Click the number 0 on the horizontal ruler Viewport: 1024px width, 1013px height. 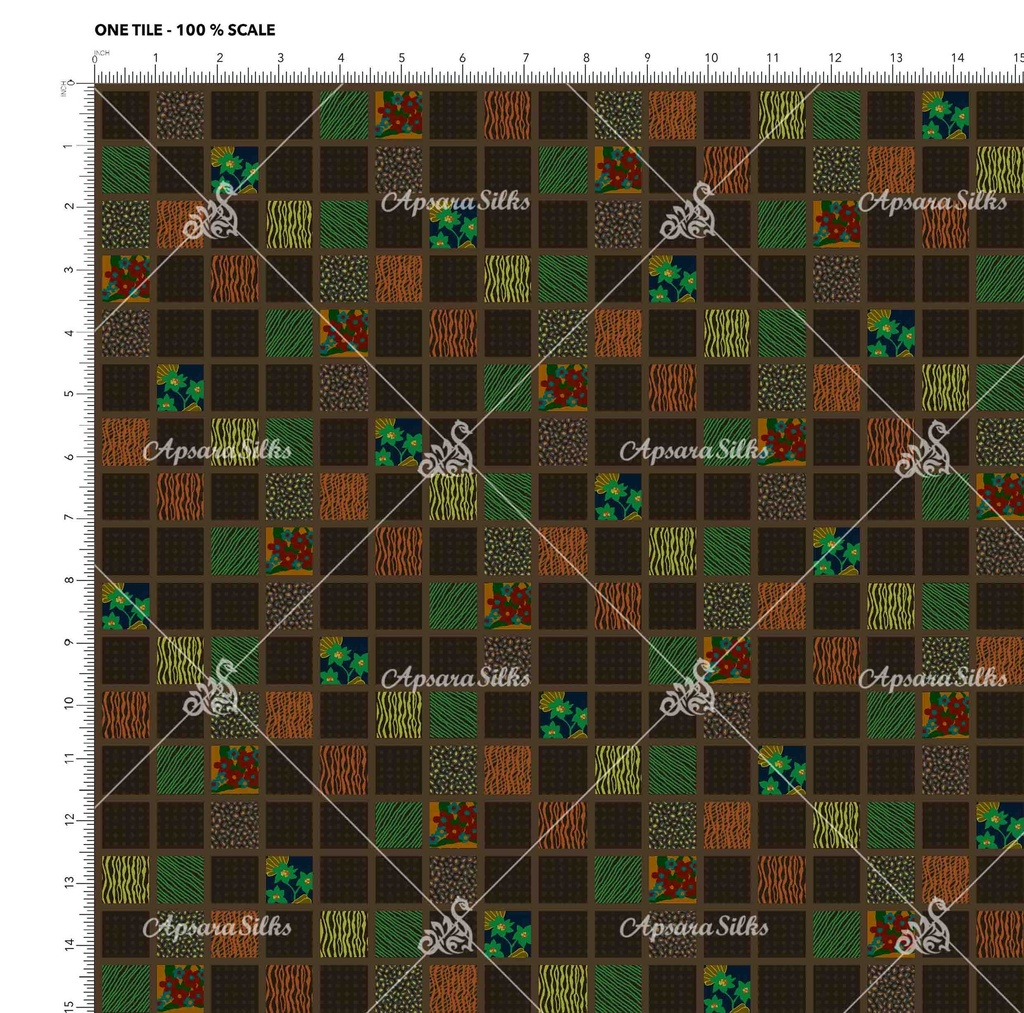point(95,60)
